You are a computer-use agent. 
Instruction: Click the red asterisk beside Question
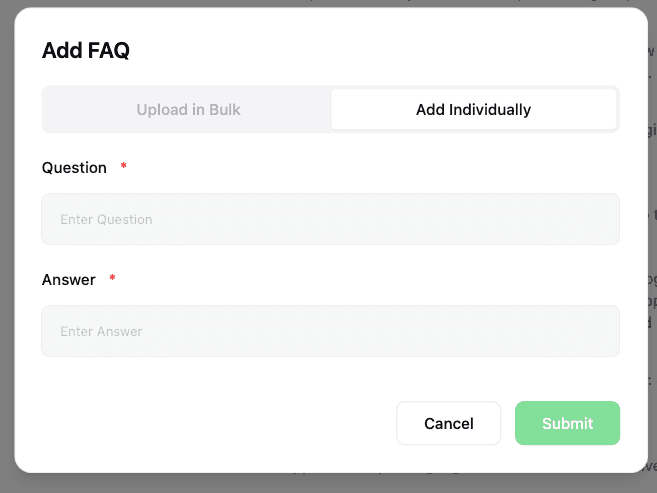[x=123, y=168]
